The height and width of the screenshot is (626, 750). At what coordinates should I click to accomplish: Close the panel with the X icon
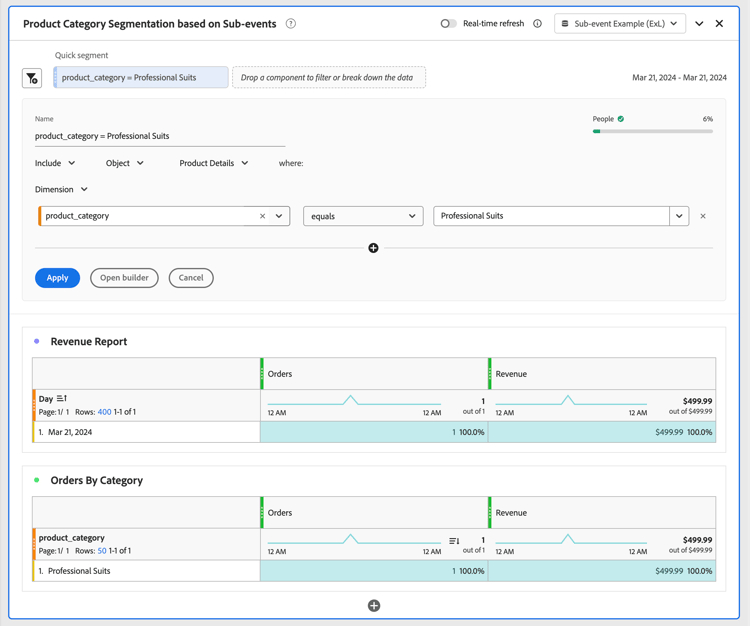click(719, 23)
